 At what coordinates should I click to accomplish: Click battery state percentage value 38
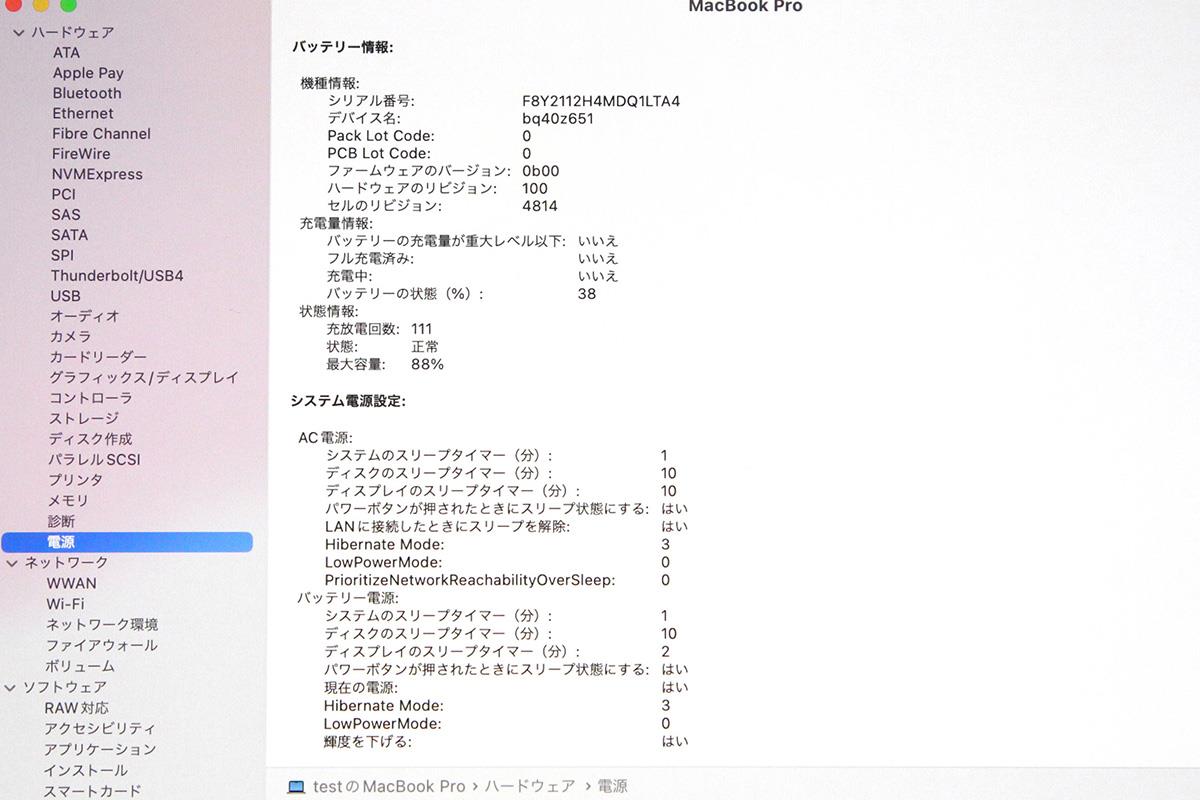point(587,293)
